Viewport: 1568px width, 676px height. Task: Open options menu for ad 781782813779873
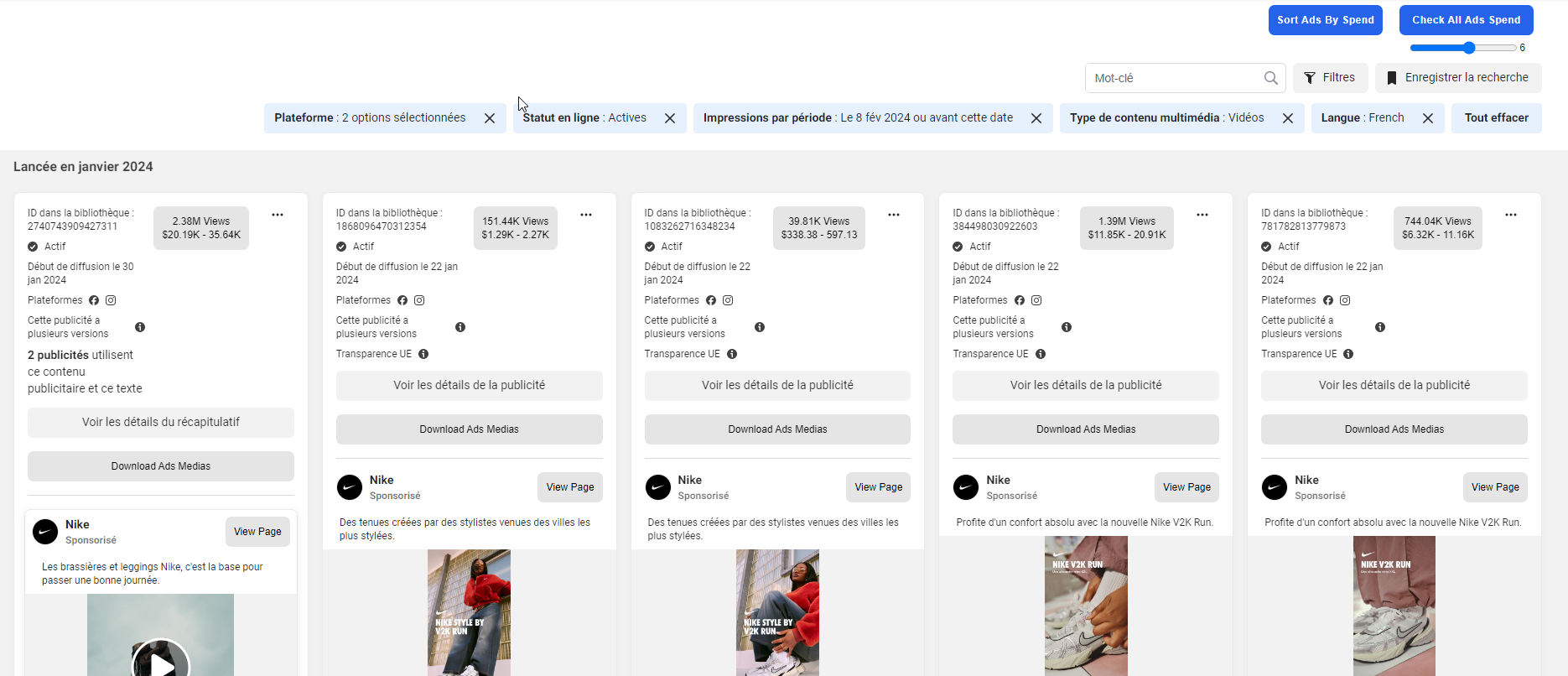(x=1511, y=215)
